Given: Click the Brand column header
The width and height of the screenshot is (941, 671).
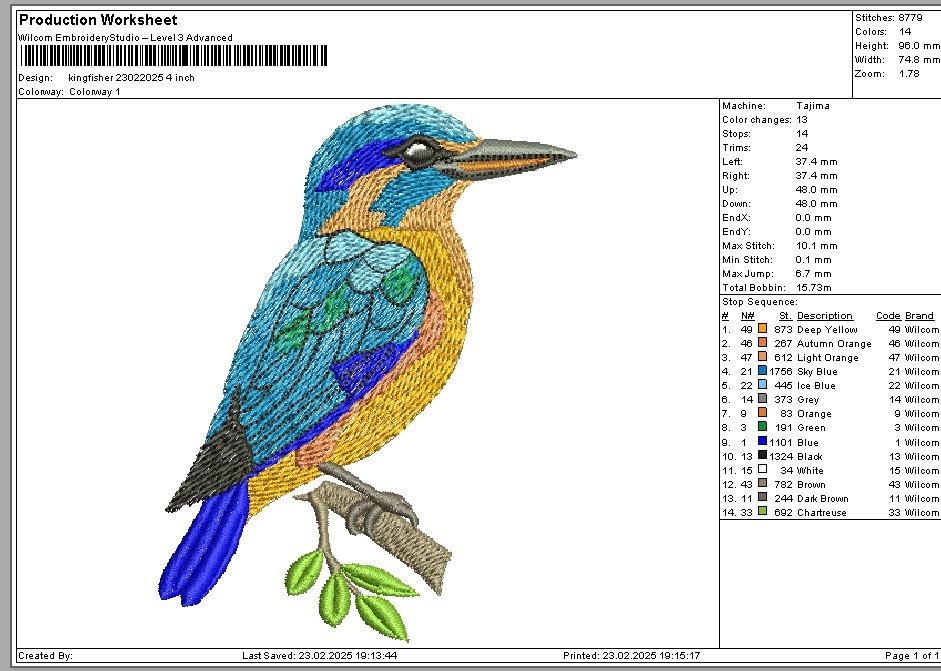Looking at the screenshot, I should [x=919, y=316].
